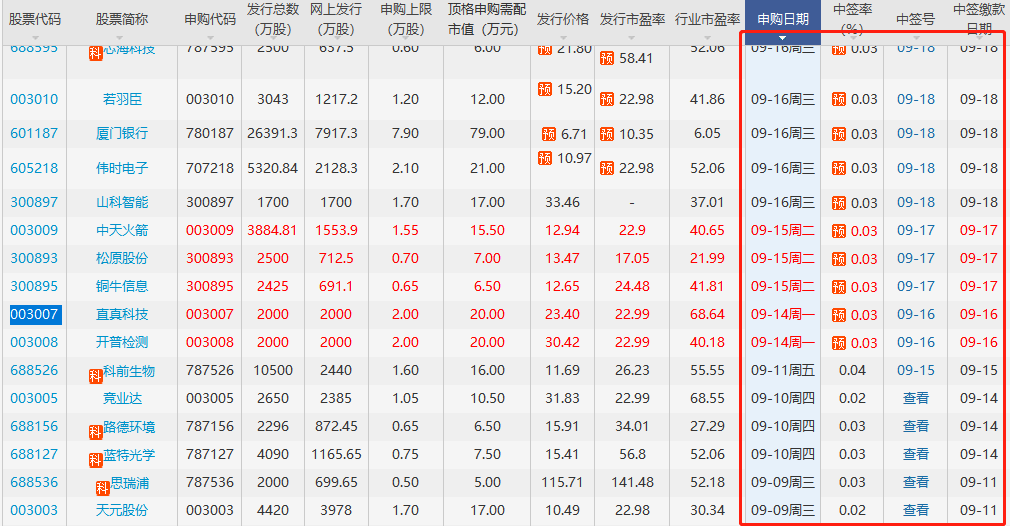This screenshot has width=1010, height=526.
Task: Open stock code link 003003
Action: pos(34,510)
